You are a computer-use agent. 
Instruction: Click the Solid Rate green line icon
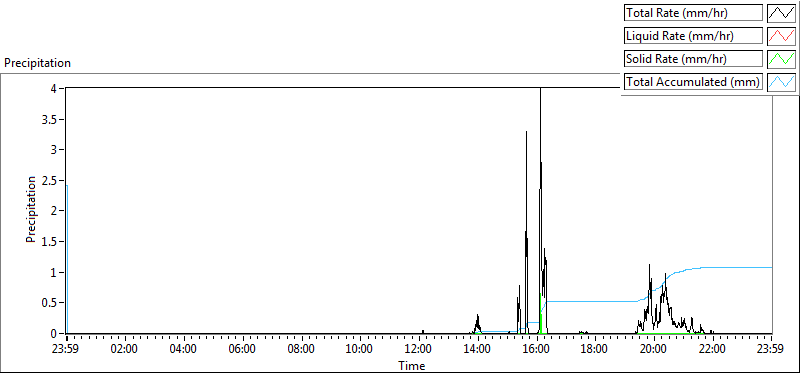click(x=781, y=59)
